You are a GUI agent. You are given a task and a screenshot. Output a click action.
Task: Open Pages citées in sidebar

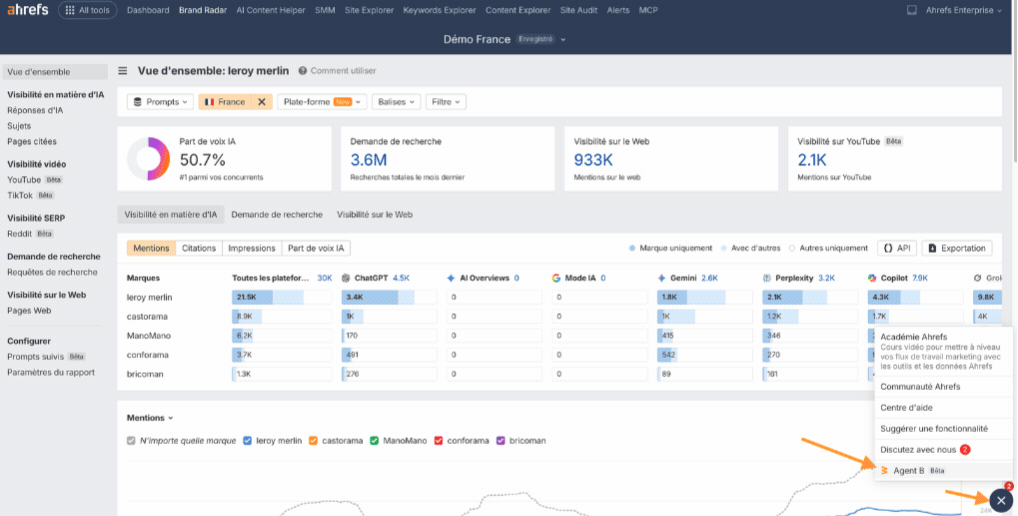[32, 141]
